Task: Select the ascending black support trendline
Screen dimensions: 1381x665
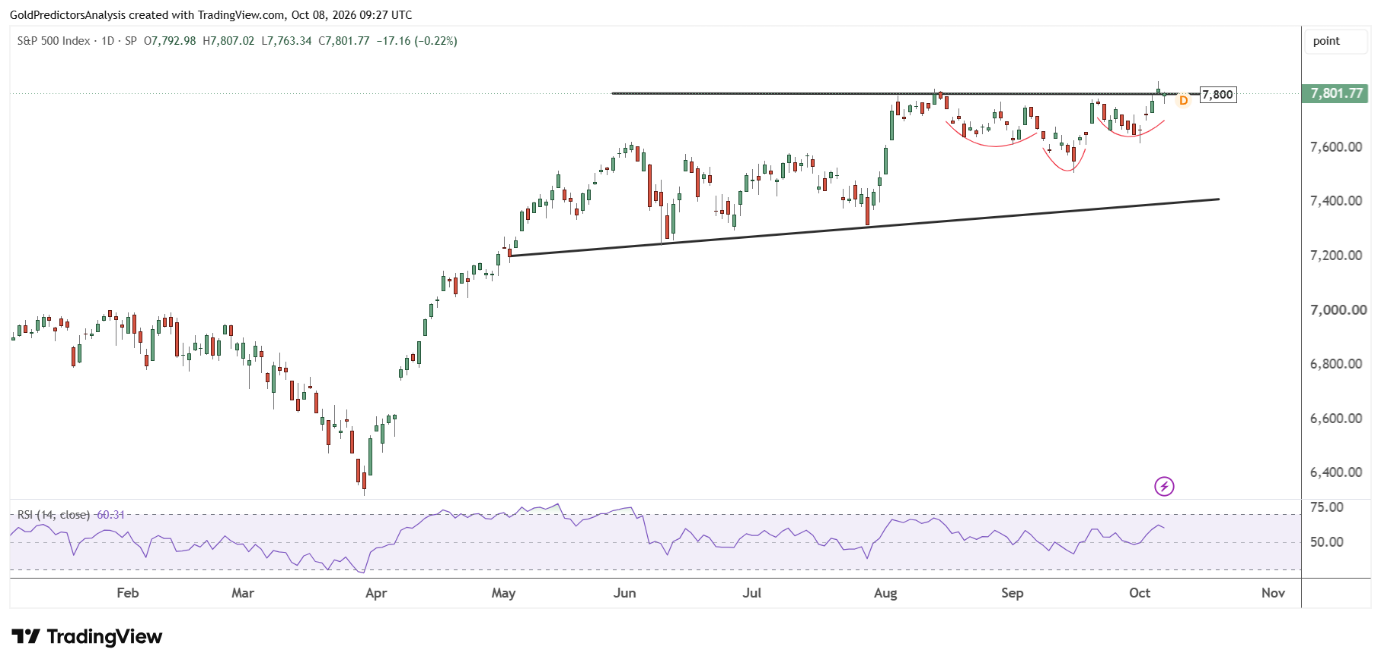Action: coord(863,228)
